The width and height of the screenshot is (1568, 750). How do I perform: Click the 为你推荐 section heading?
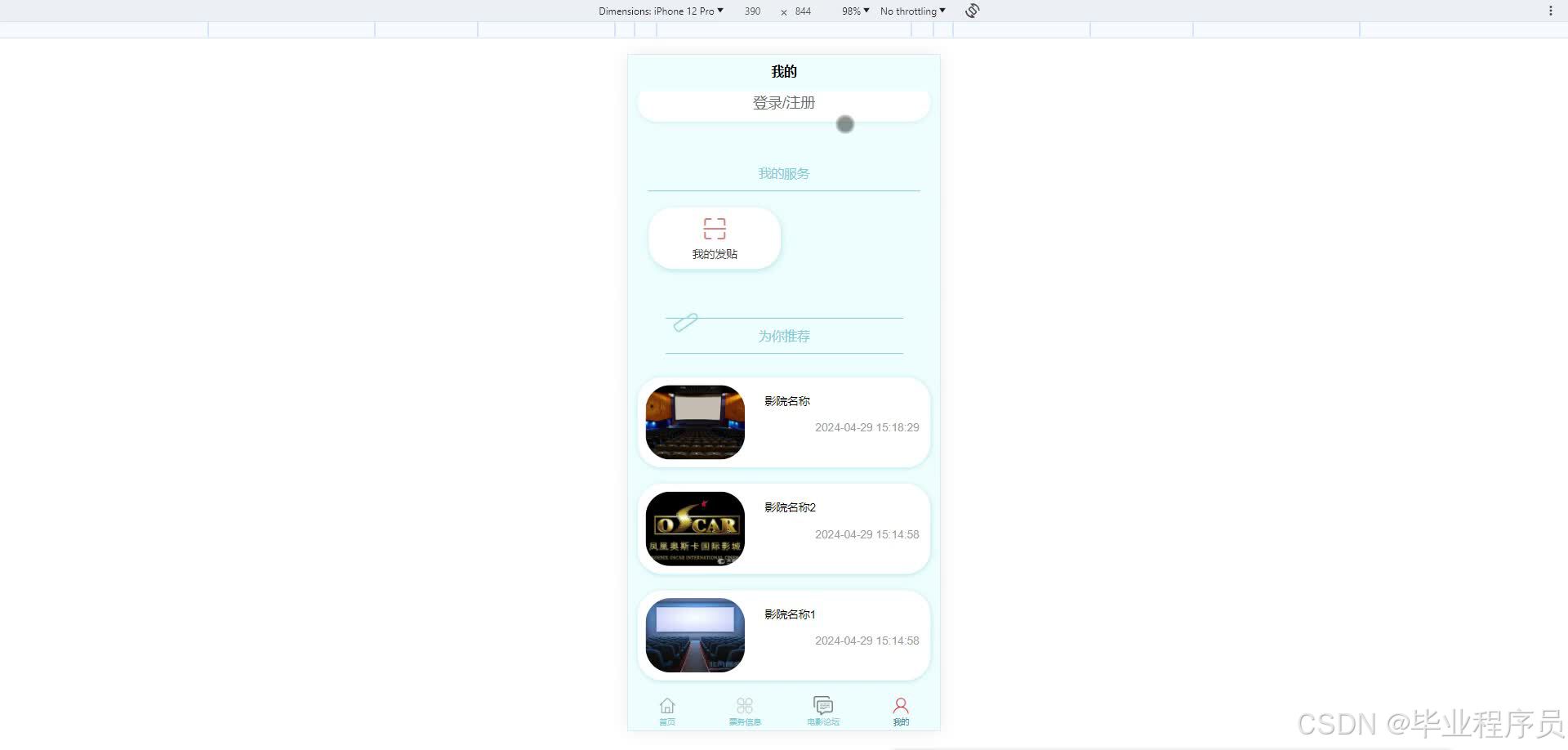pos(784,336)
